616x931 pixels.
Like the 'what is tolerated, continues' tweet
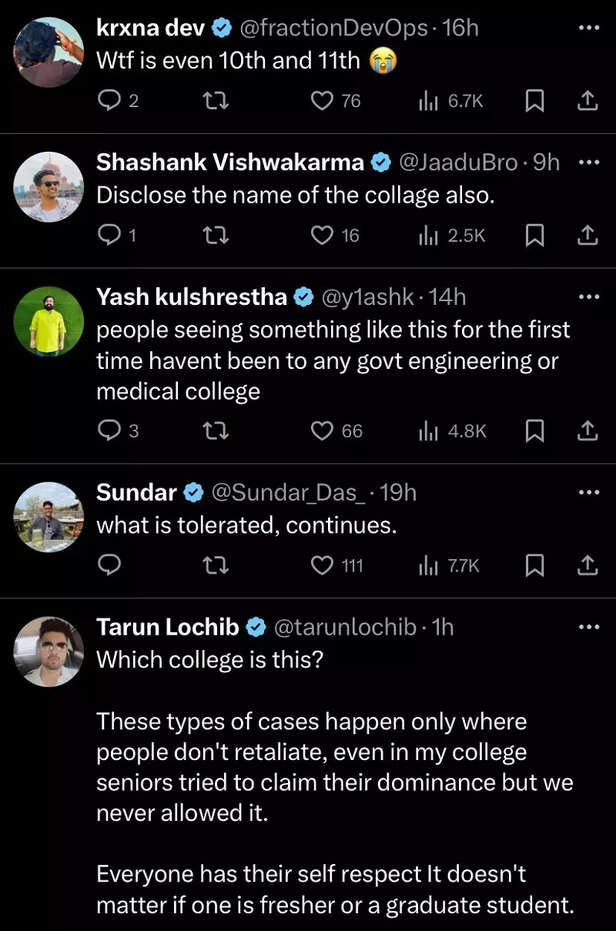pyautogui.click(x=322, y=565)
